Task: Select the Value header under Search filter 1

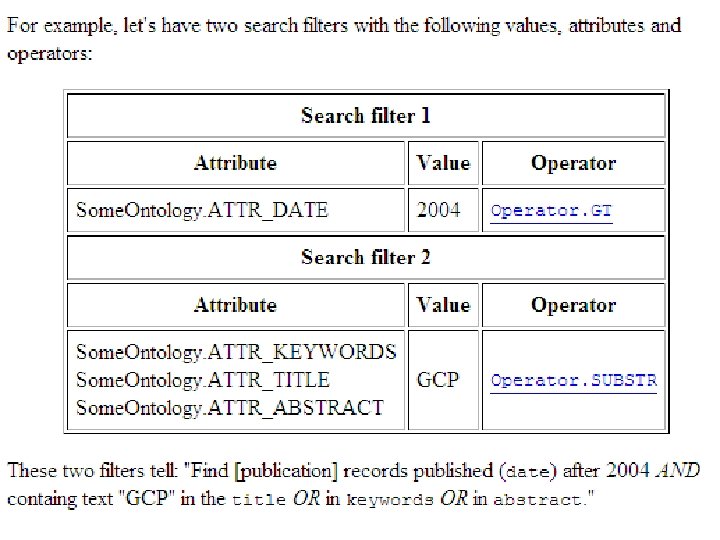Action: coord(443,164)
